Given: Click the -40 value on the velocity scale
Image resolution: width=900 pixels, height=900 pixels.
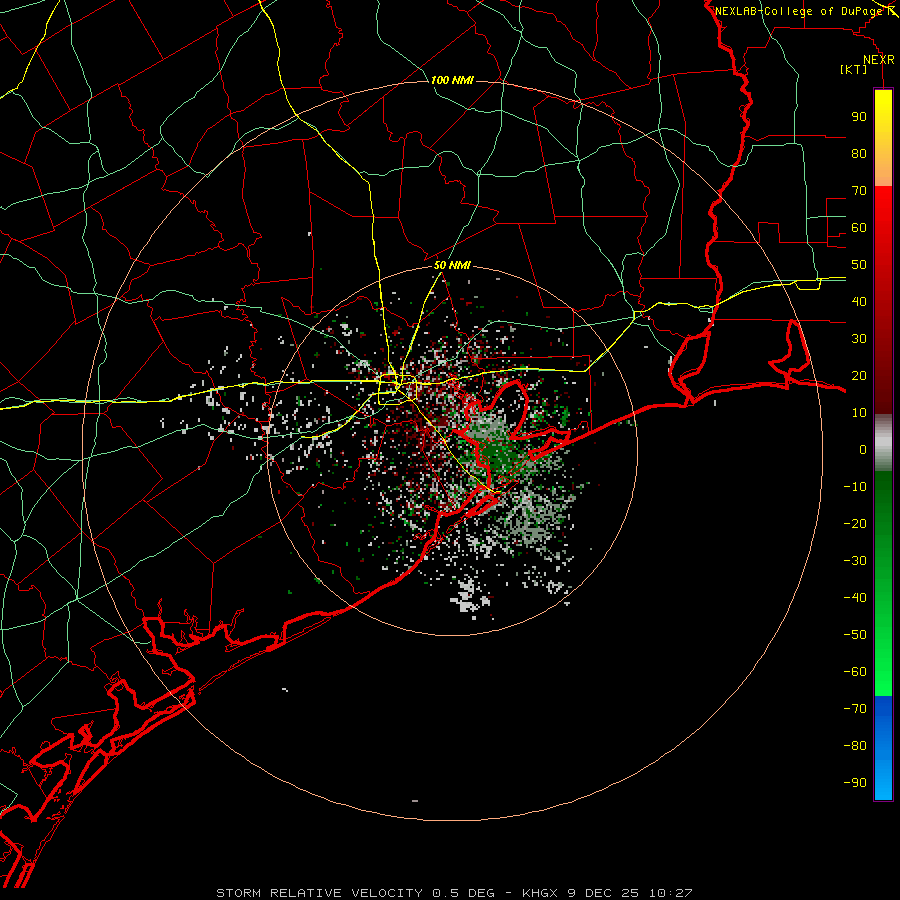Looking at the screenshot, I should [855, 598].
